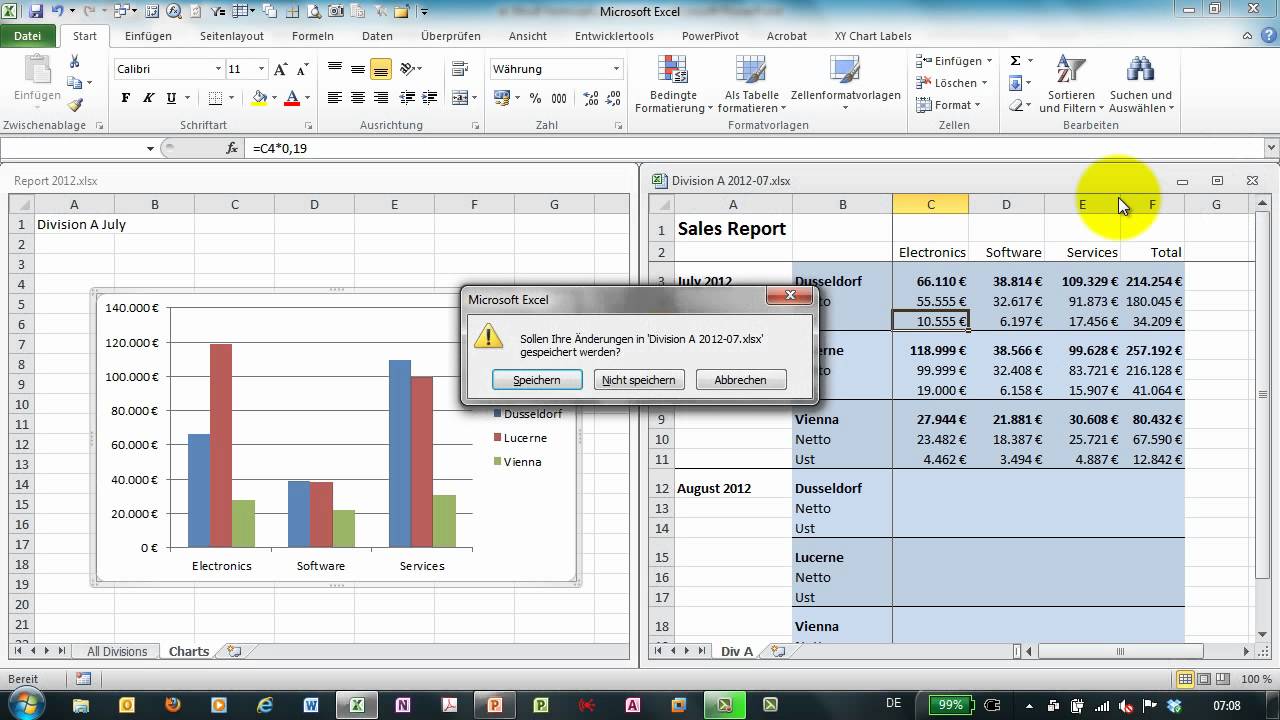Pick the Format Painter brush icon
The height and width of the screenshot is (720, 1280).
[x=75, y=104]
